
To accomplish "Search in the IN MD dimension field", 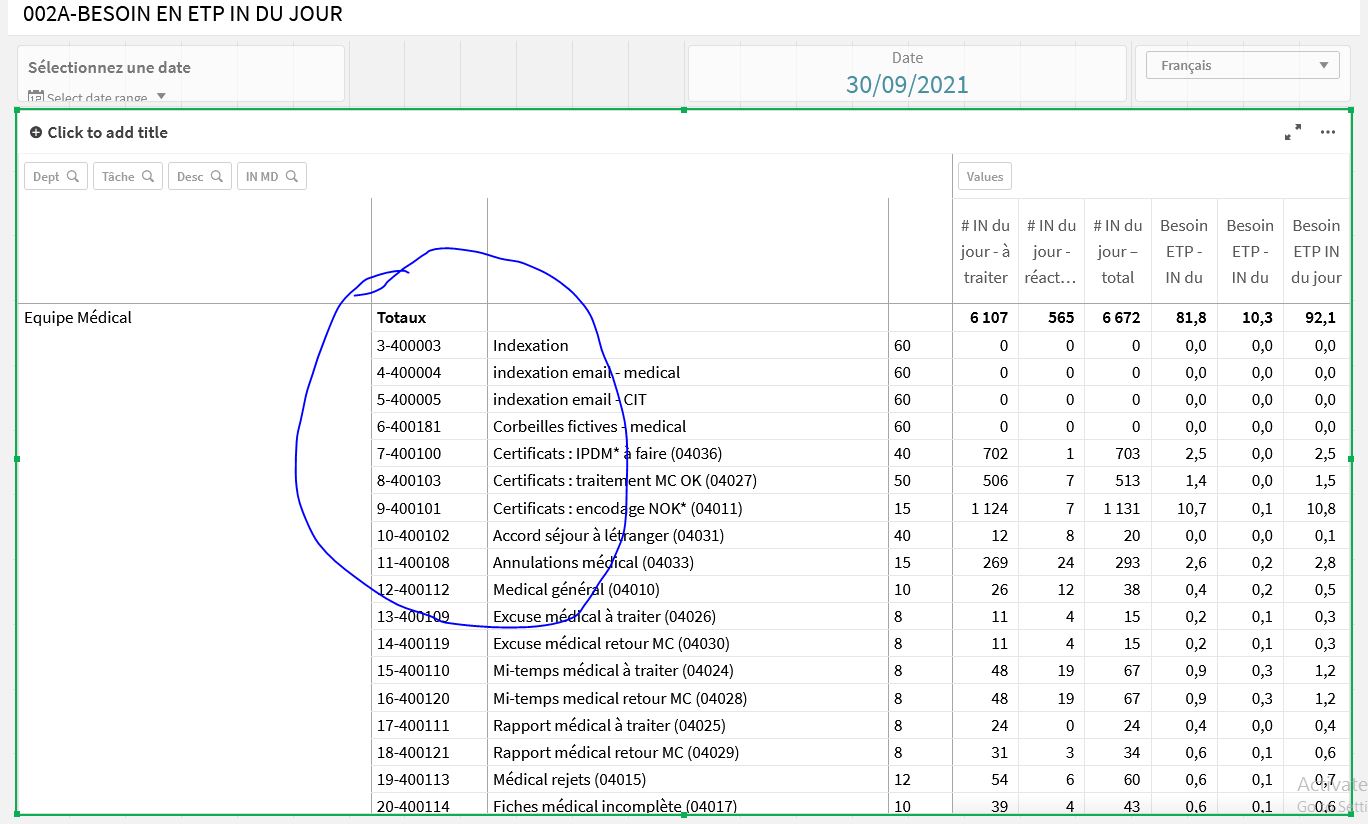I will 291,177.
